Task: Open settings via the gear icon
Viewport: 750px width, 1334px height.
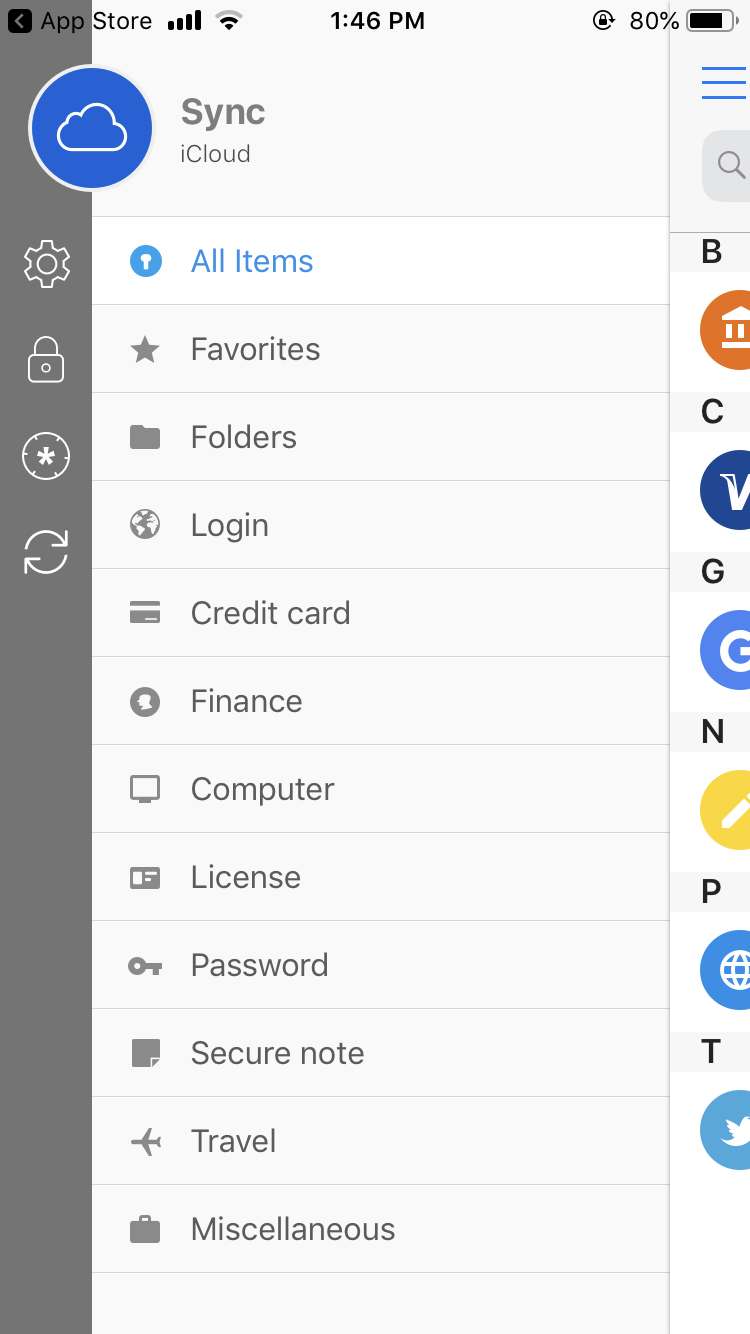Action: (46, 264)
